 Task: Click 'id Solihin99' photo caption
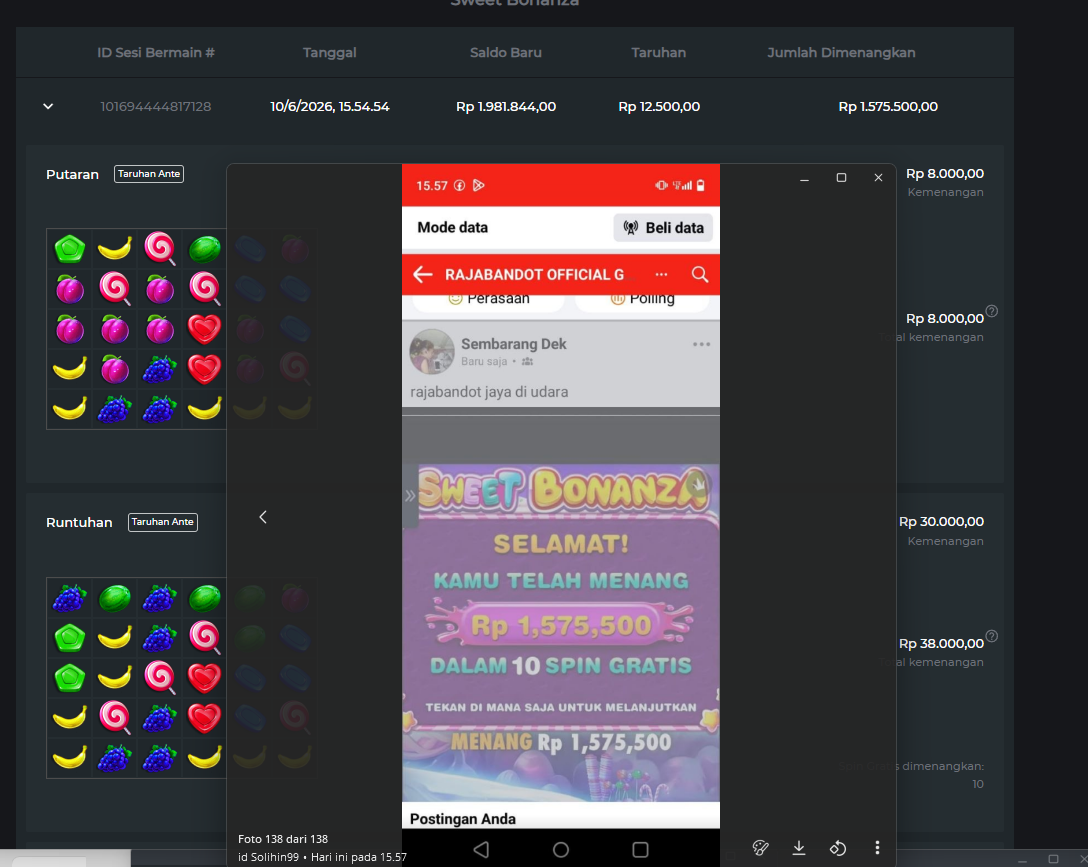269,857
